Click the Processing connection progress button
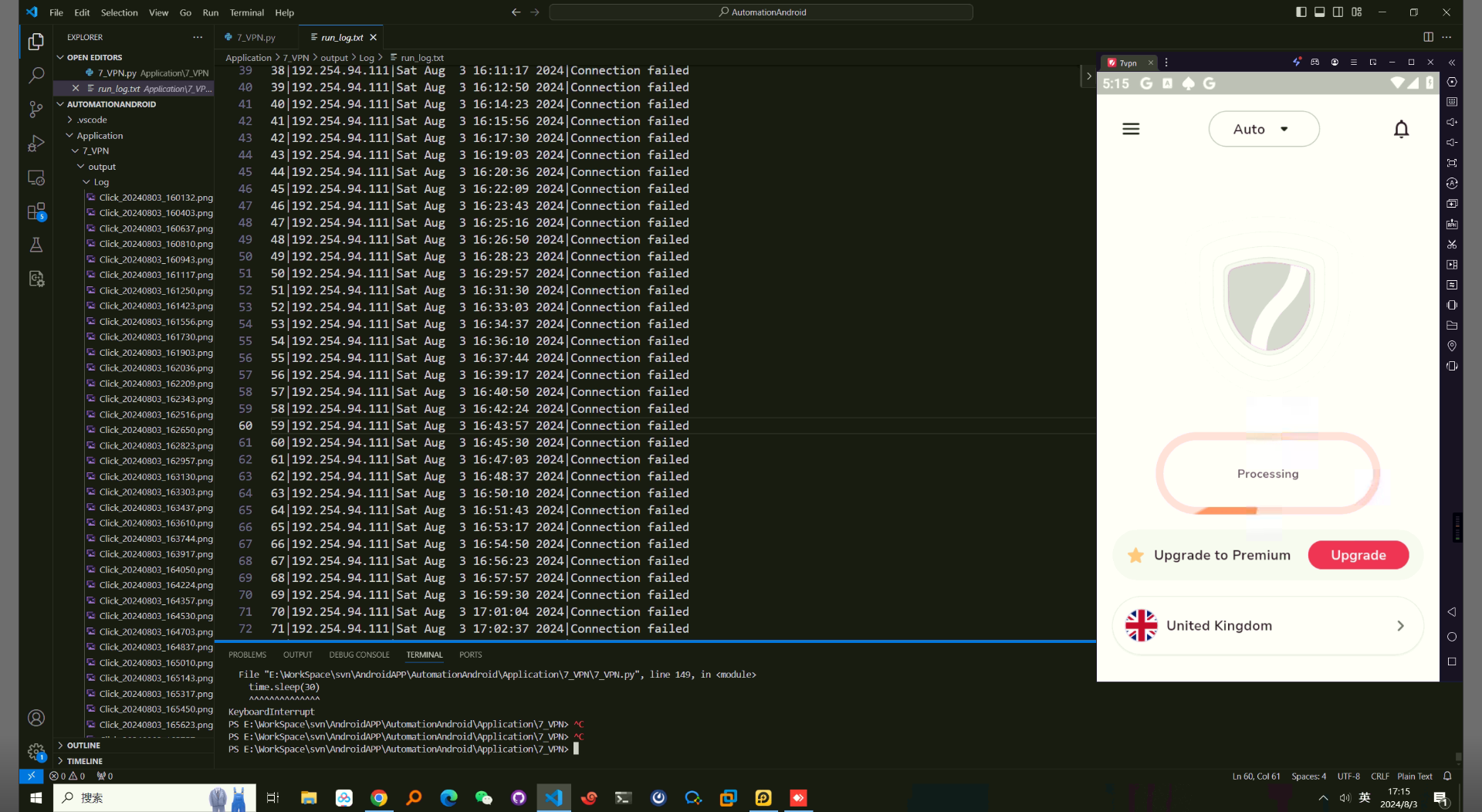Viewport: 1482px width, 812px height. 1267,474
